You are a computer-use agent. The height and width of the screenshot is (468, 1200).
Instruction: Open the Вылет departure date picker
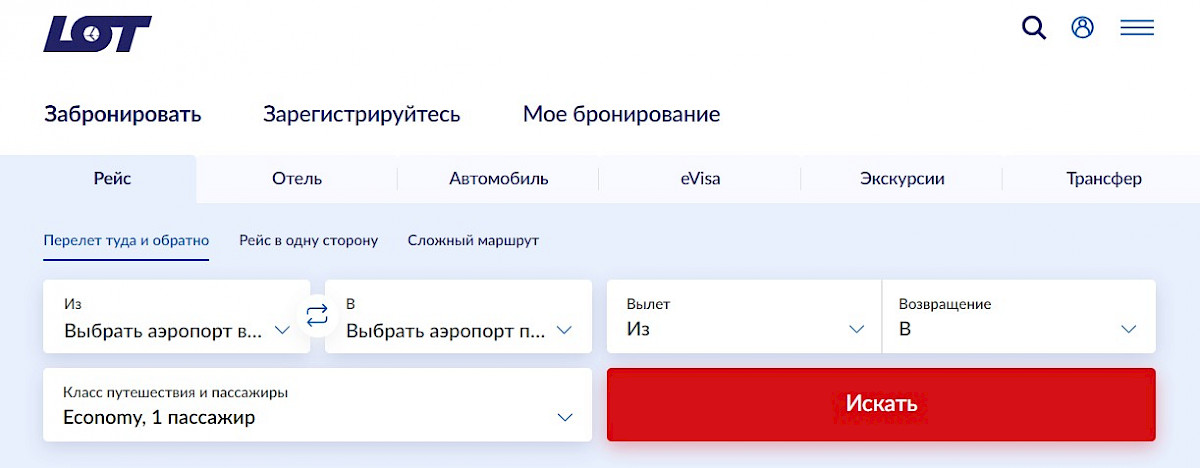[744, 316]
